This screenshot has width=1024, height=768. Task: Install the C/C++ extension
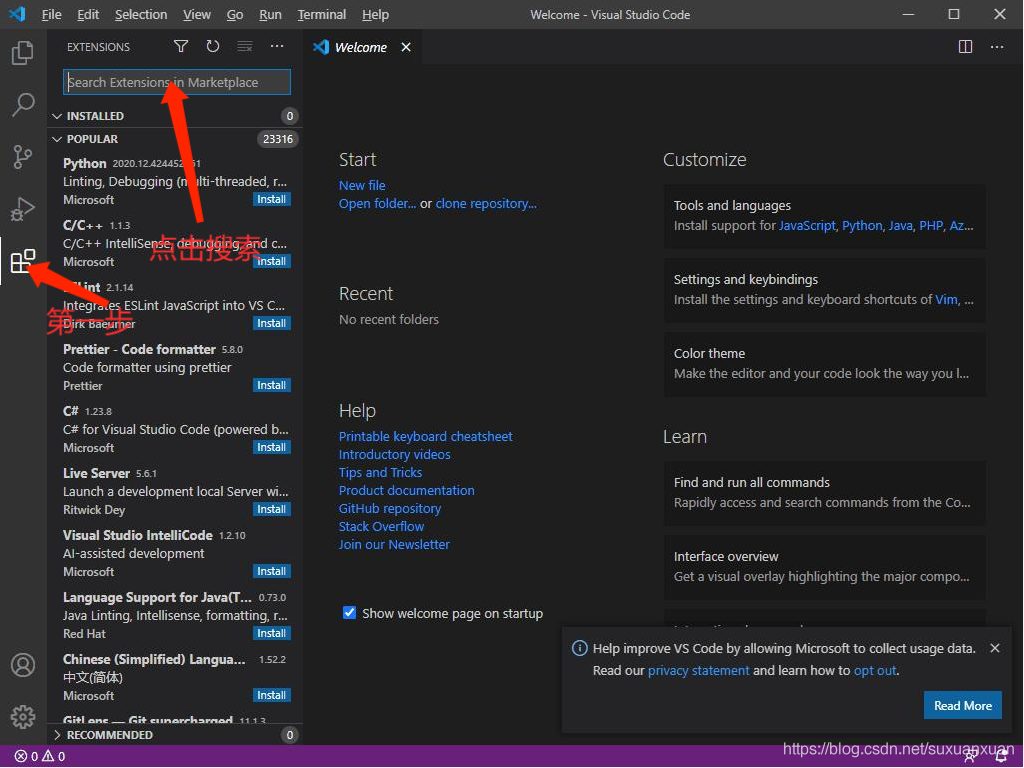tap(271, 261)
